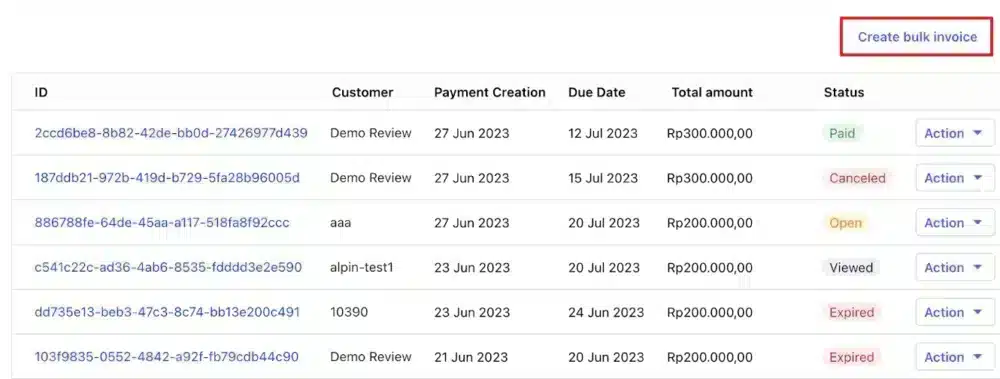Expand Action dropdown for the 10390 customer row
Screen dimensions: 1000x379
[x=955, y=312]
